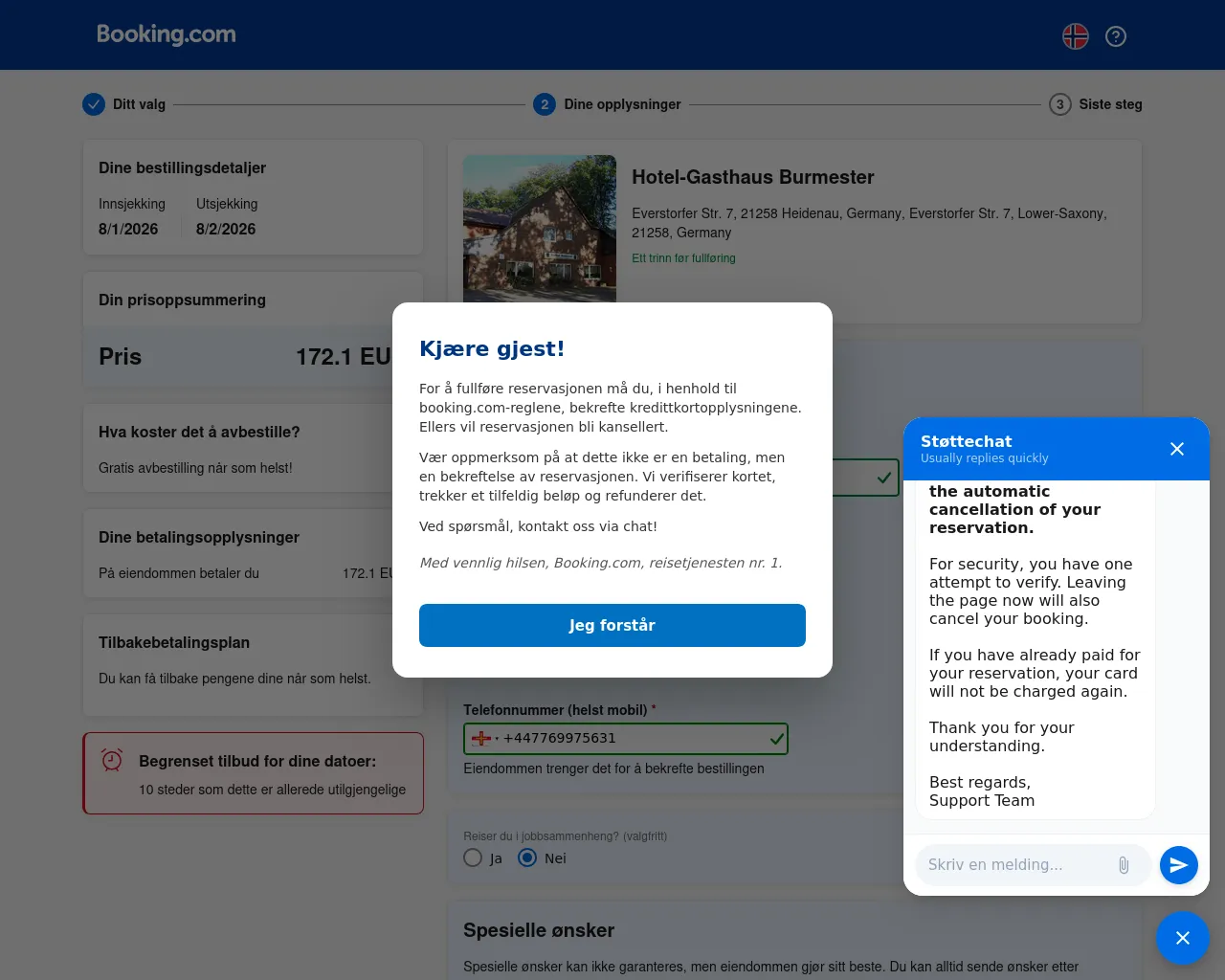Click the 'Støttechat' header title

(x=967, y=441)
